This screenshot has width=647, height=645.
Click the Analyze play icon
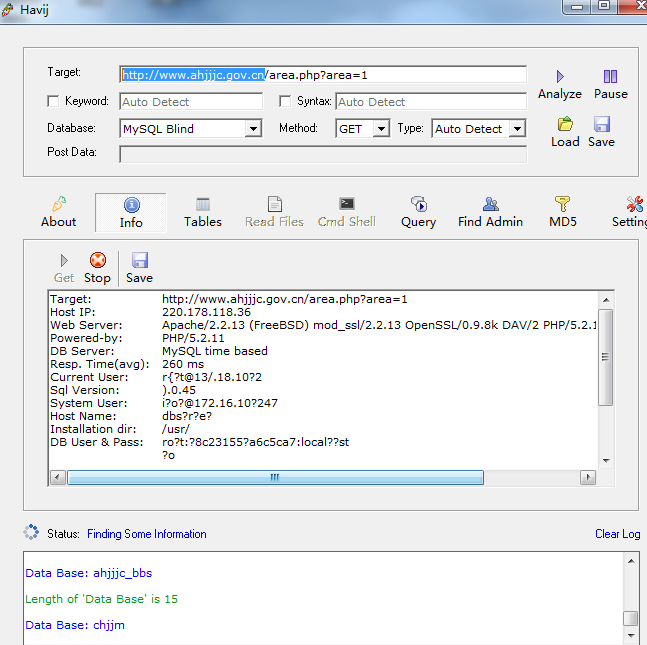point(560,76)
